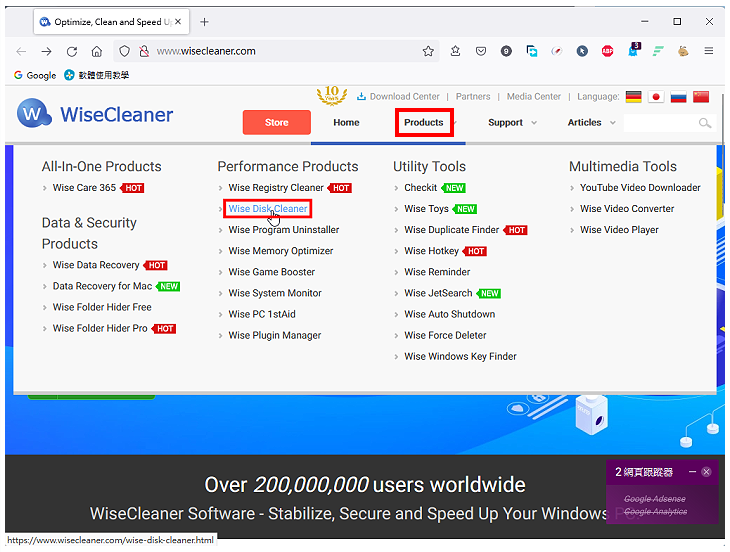Screen dimensions: 730x552
Task: Expand the Support dropdown arrow
Action: [x=534, y=123]
